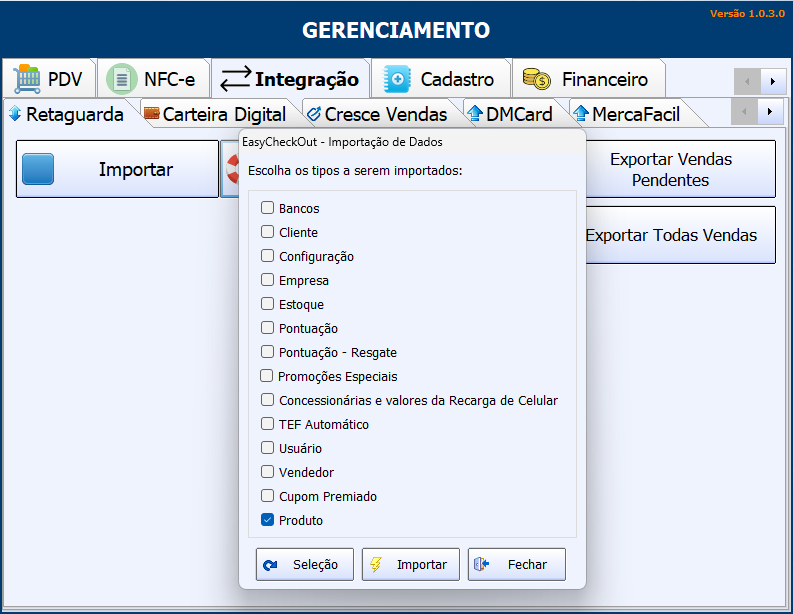Viewport: 794px width, 614px height.
Task: Enable the Bancos checkbox
Action: click(267, 208)
